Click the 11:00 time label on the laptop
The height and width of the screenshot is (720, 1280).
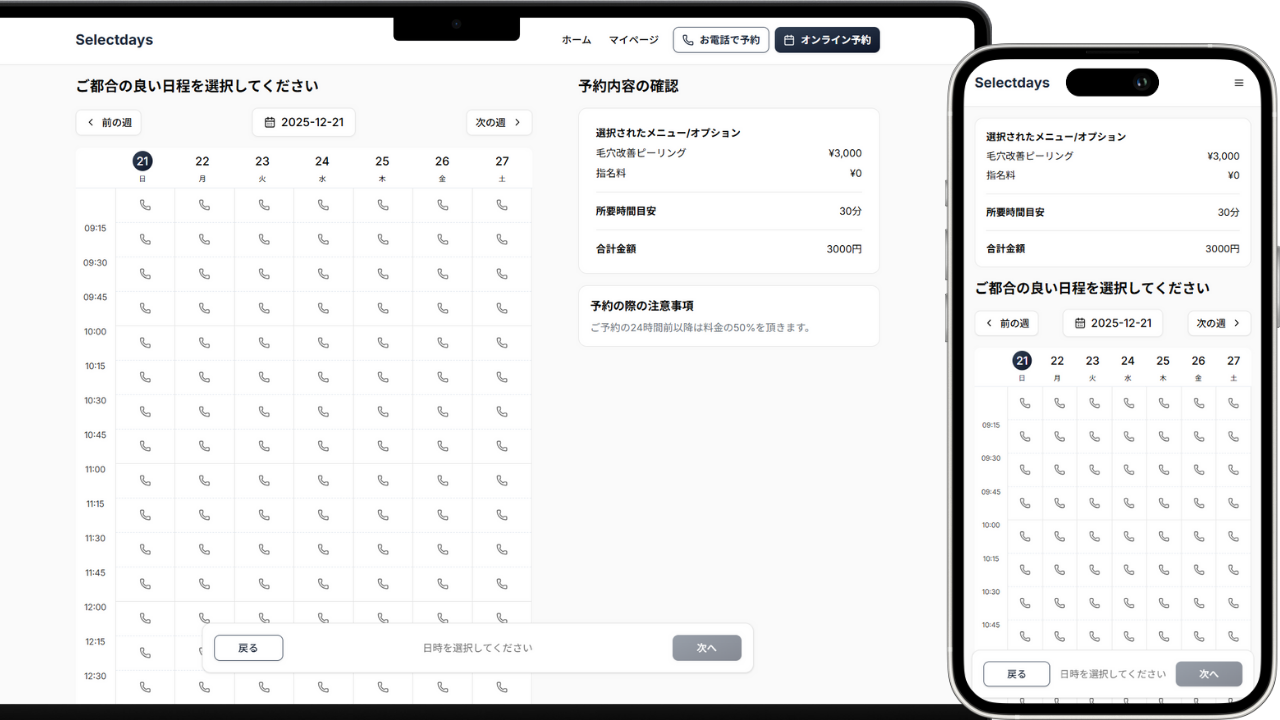point(95,469)
